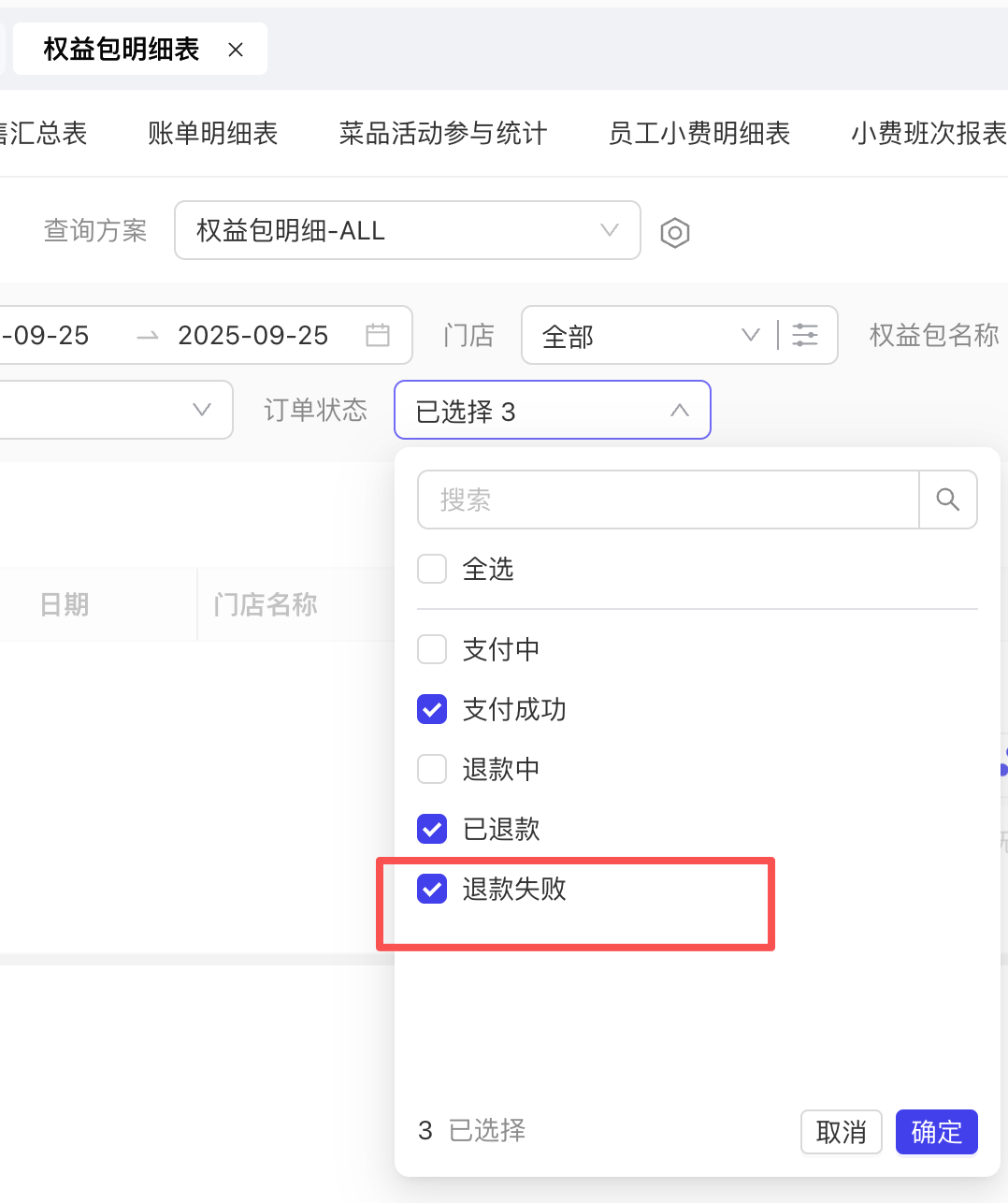The width and height of the screenshot is (1008, 1203).
Task: Click the search magnifier icon in dropdown
Action: 948,500
